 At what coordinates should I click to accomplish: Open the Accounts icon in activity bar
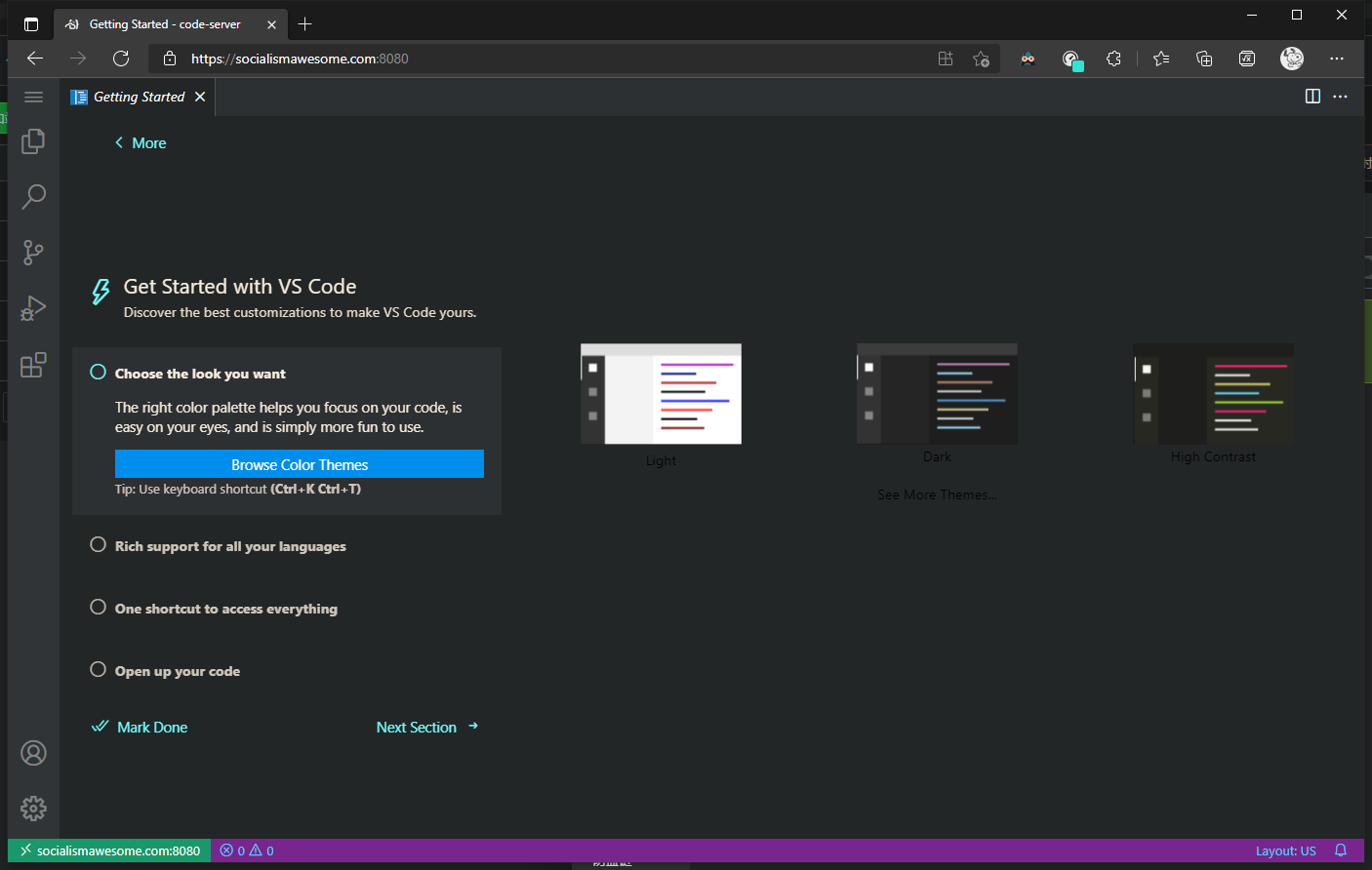33,753
